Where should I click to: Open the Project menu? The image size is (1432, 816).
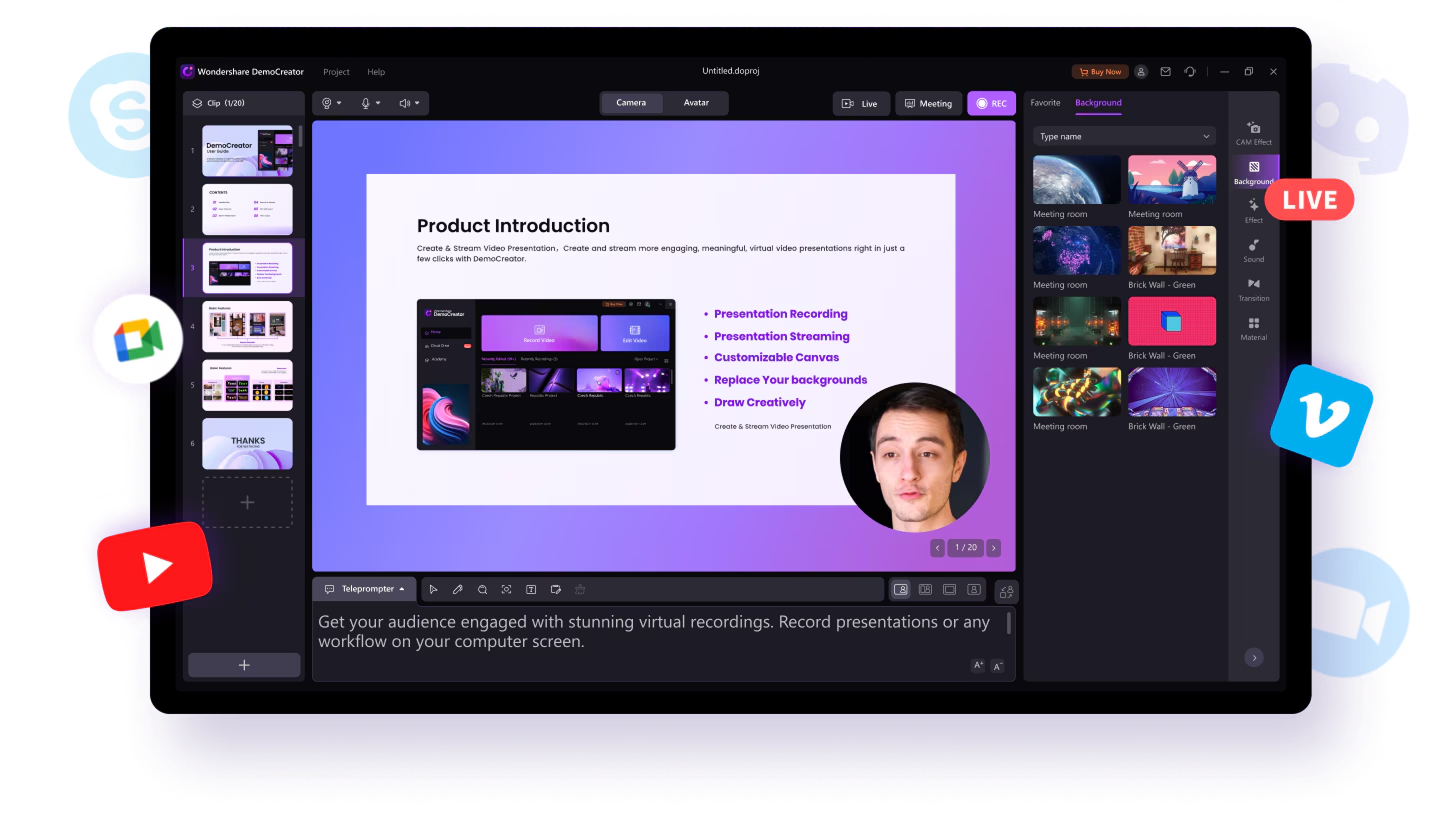point(336,72)
